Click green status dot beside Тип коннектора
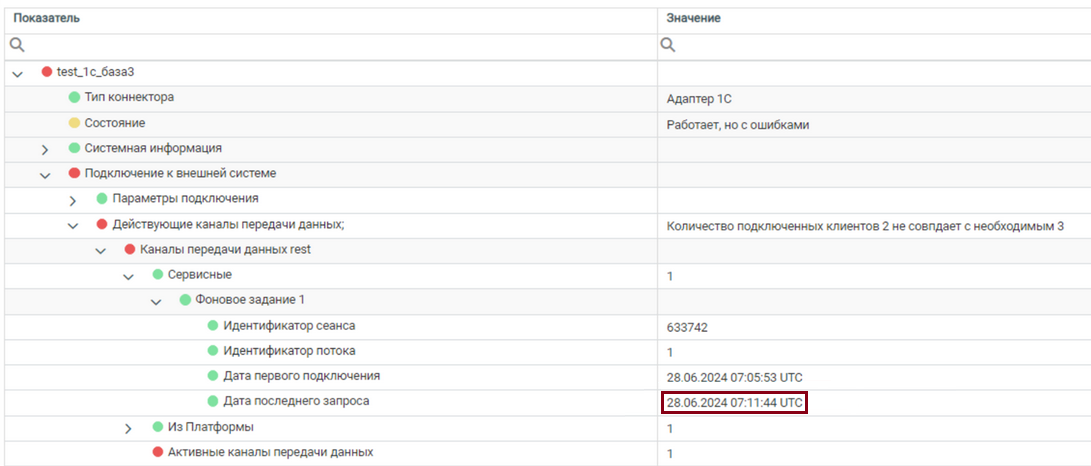This screenshot has width=1091, height=466. [74, 97]
